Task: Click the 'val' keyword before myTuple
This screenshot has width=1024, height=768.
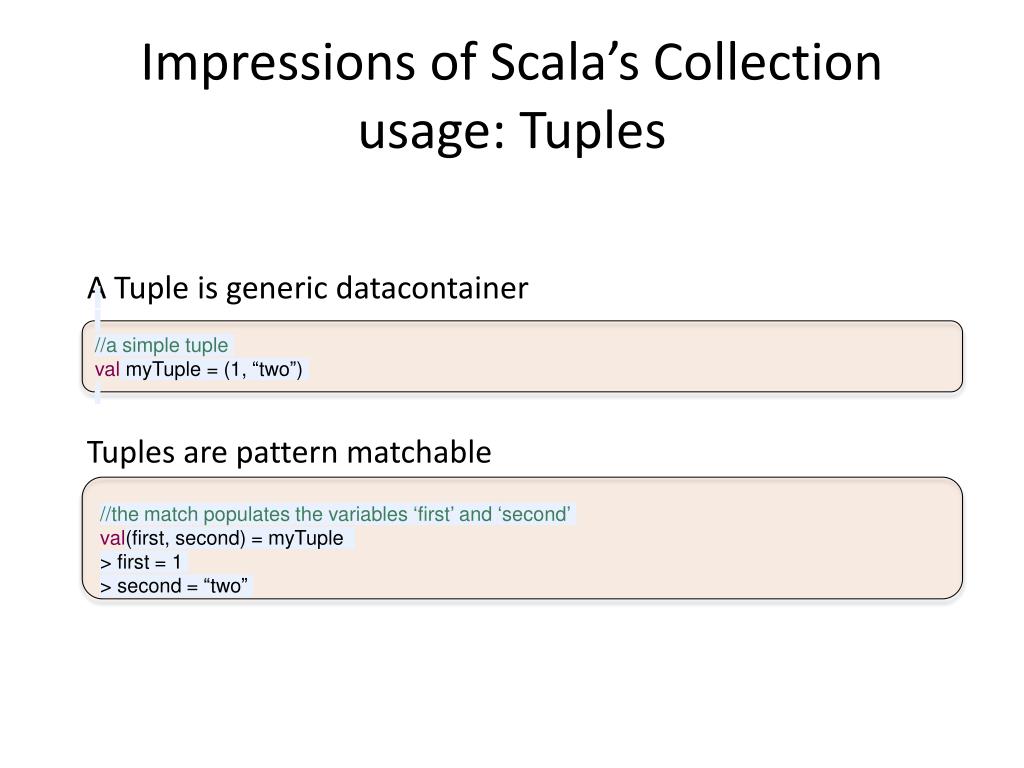Action: (107, 370)
